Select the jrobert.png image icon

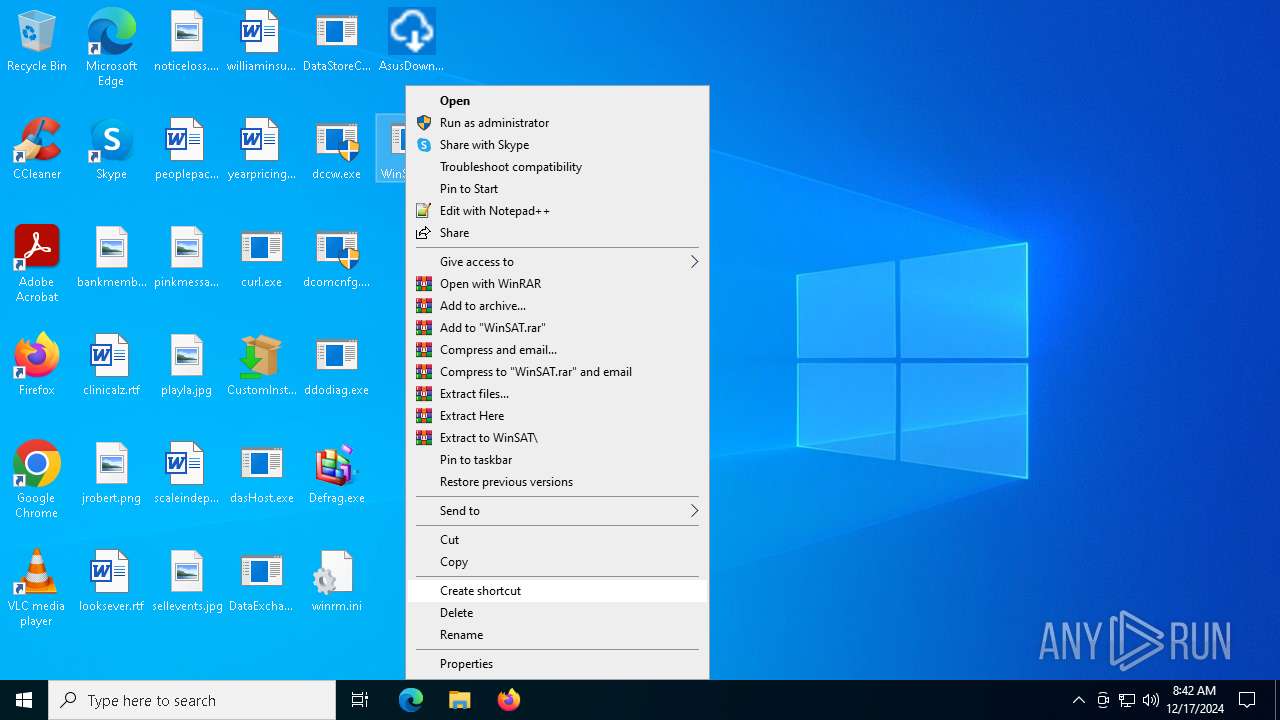[x=111, y=474]
